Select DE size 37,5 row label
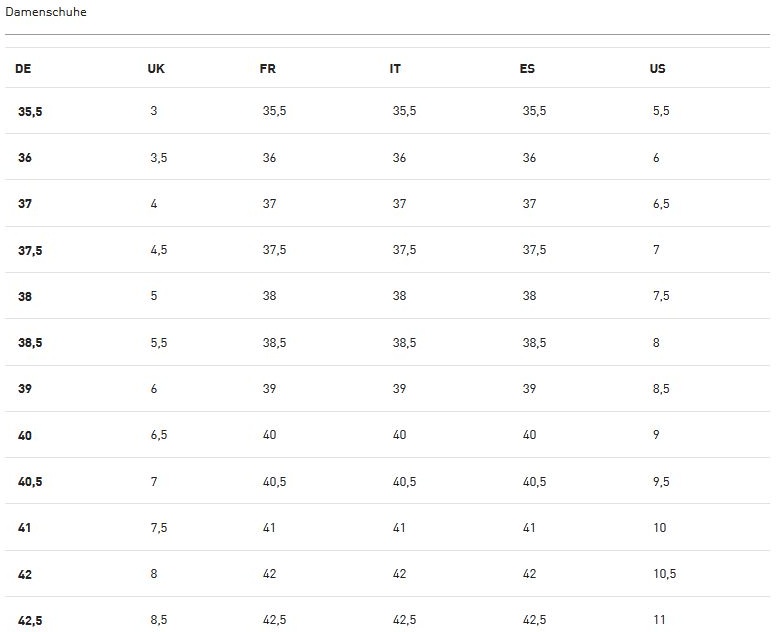The width and height of the screenshot is (776, 632). pyautogui.click(x=30, y=251)
